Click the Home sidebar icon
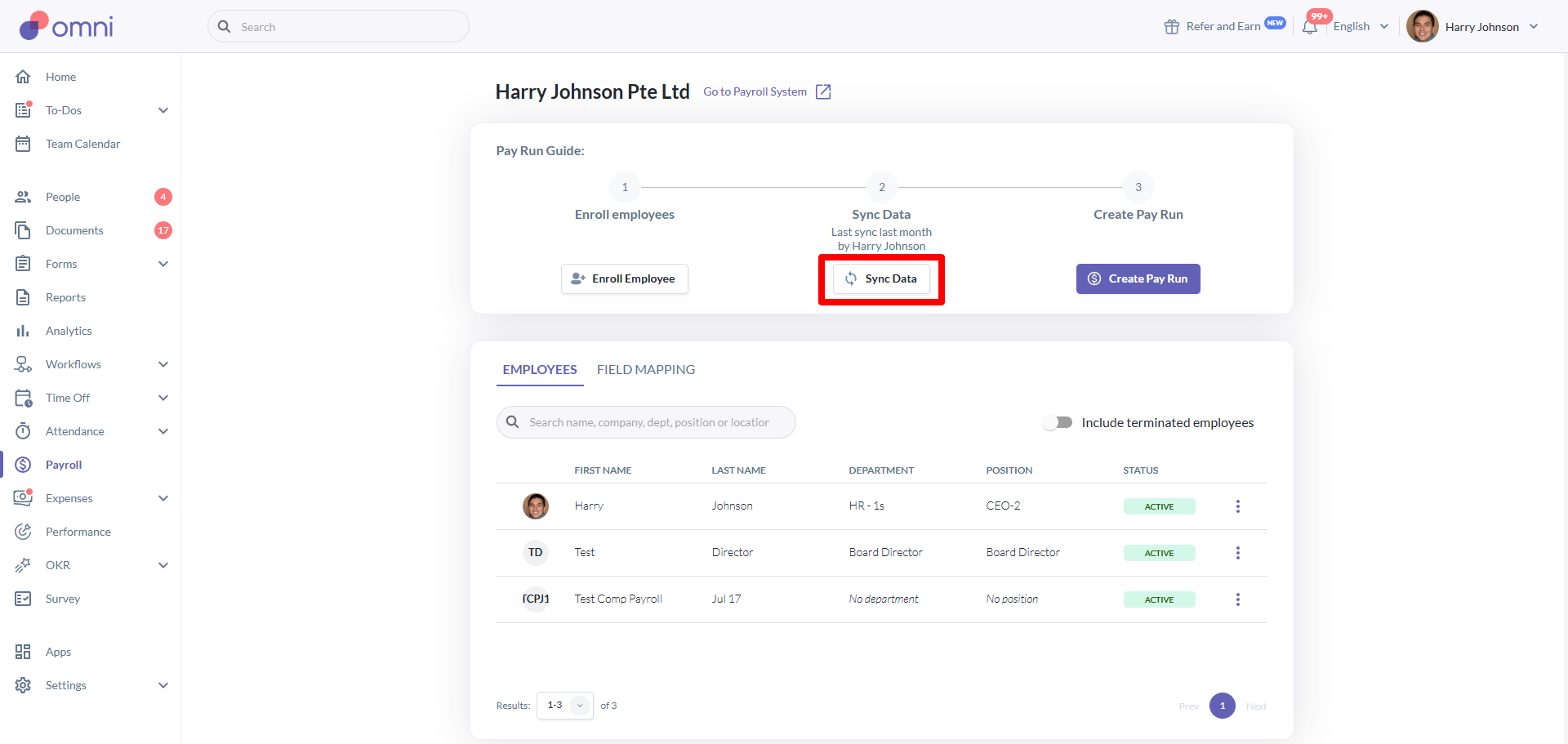This screenshot has height=744, width=1568. [23, 77]
